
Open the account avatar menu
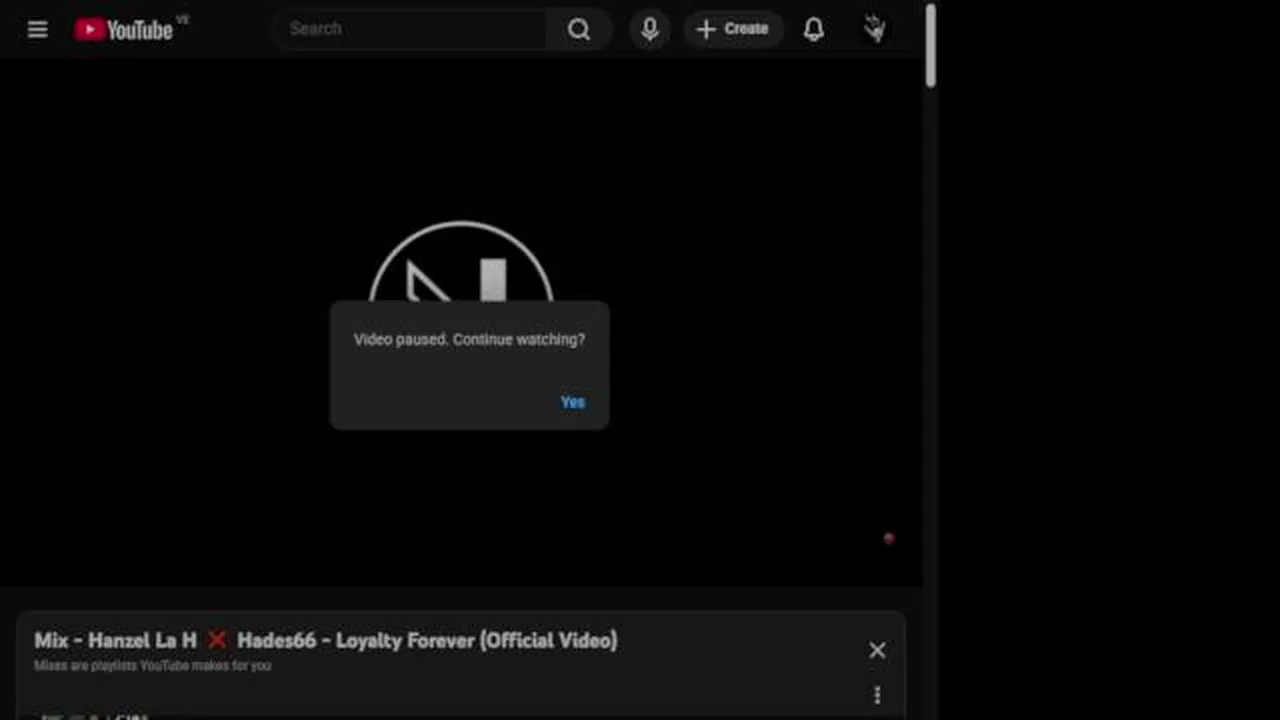[875, 29]
